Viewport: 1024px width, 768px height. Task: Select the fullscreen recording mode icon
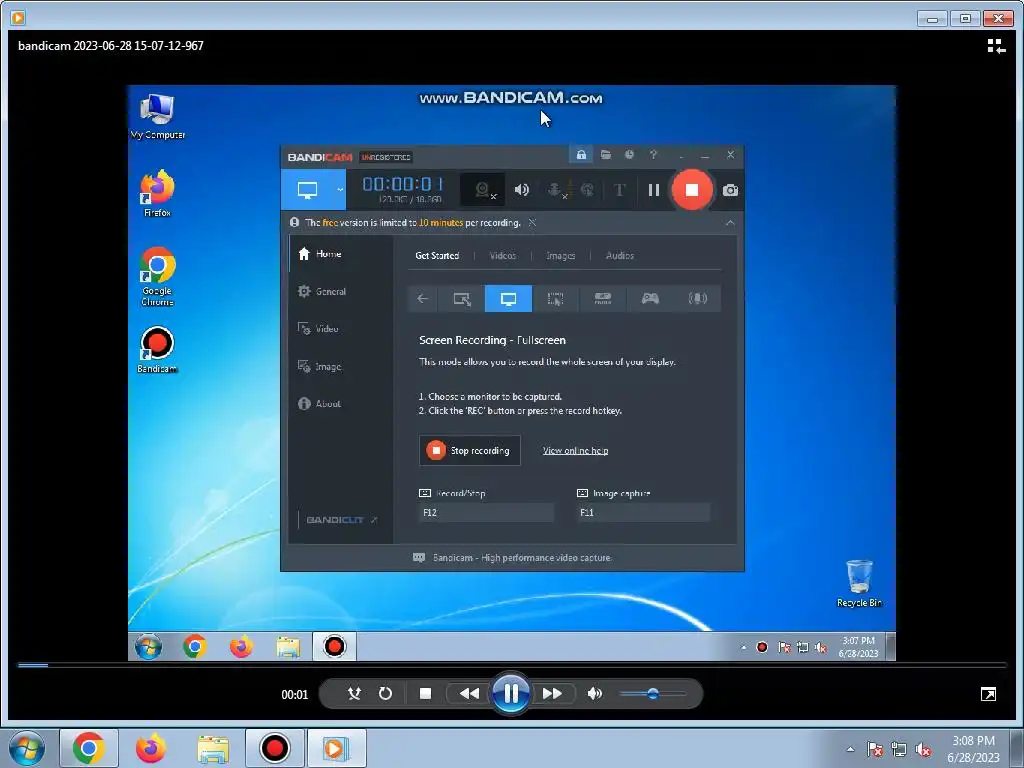pos(508,298)
